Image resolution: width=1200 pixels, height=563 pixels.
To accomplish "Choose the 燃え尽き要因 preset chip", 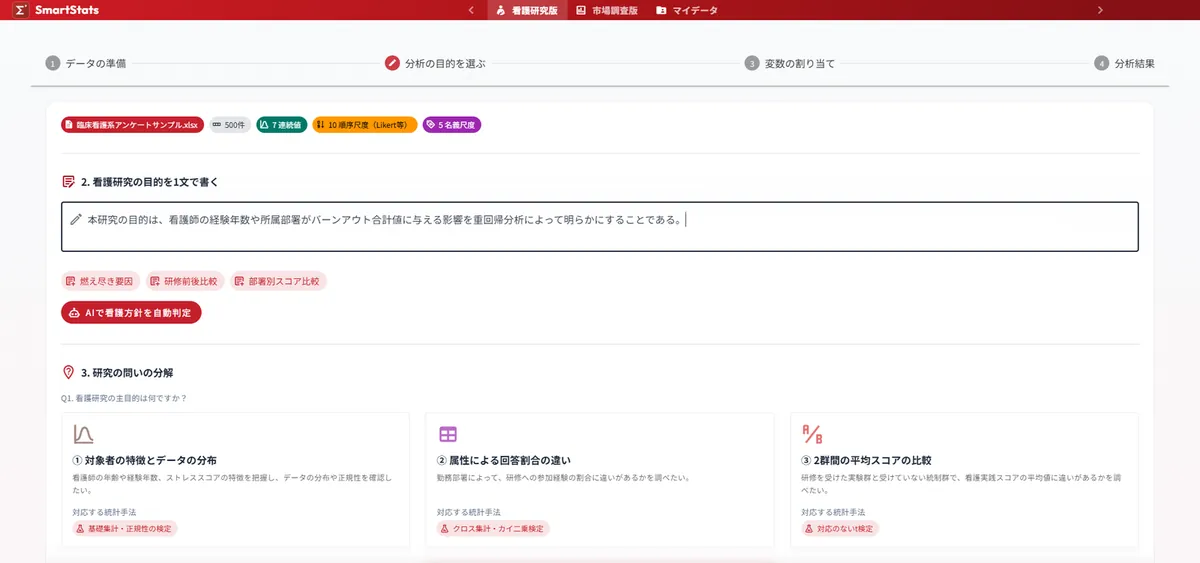I will (x=99, y=281).
